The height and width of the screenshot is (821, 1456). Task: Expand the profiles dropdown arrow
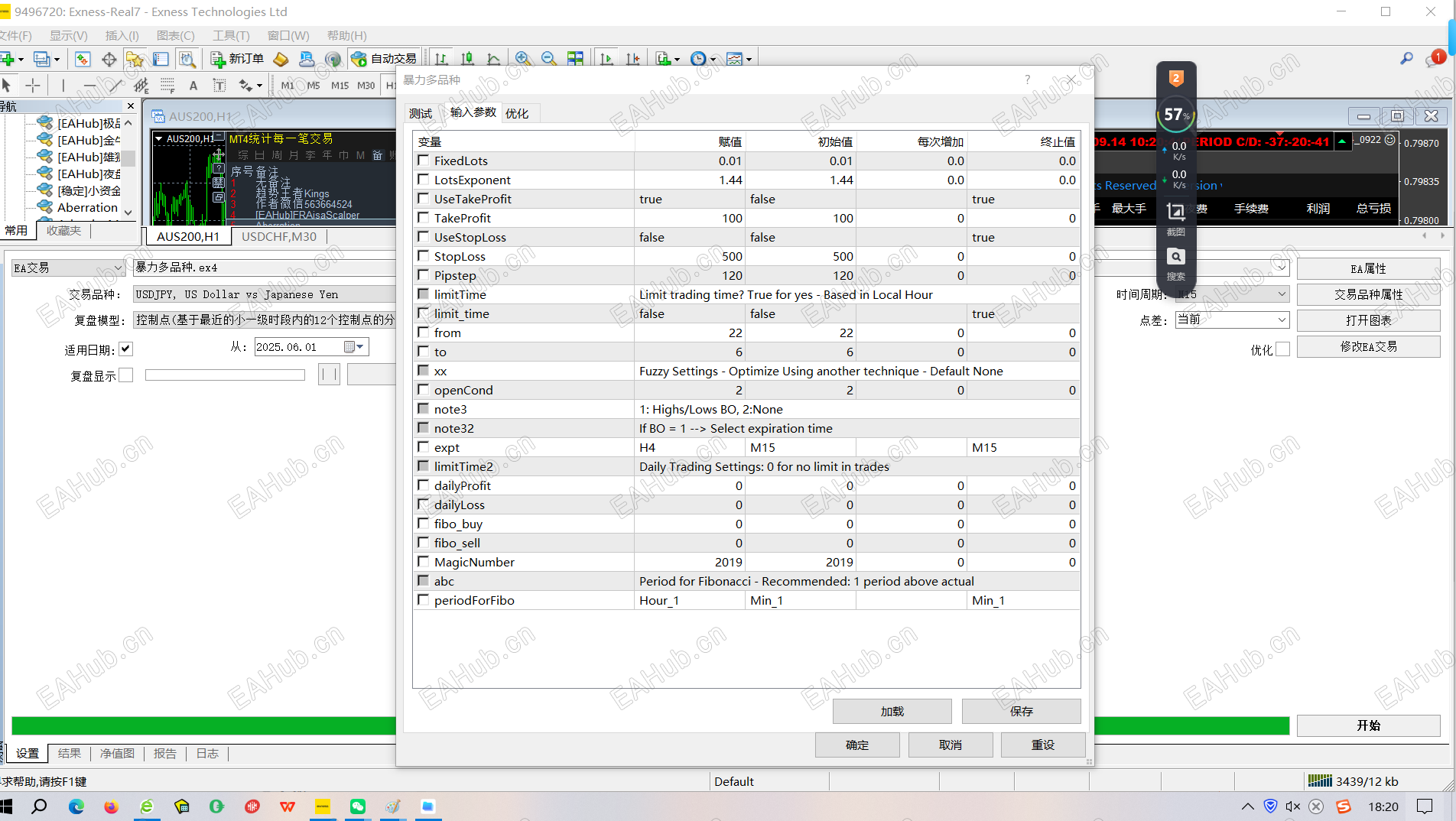point(57,60)
